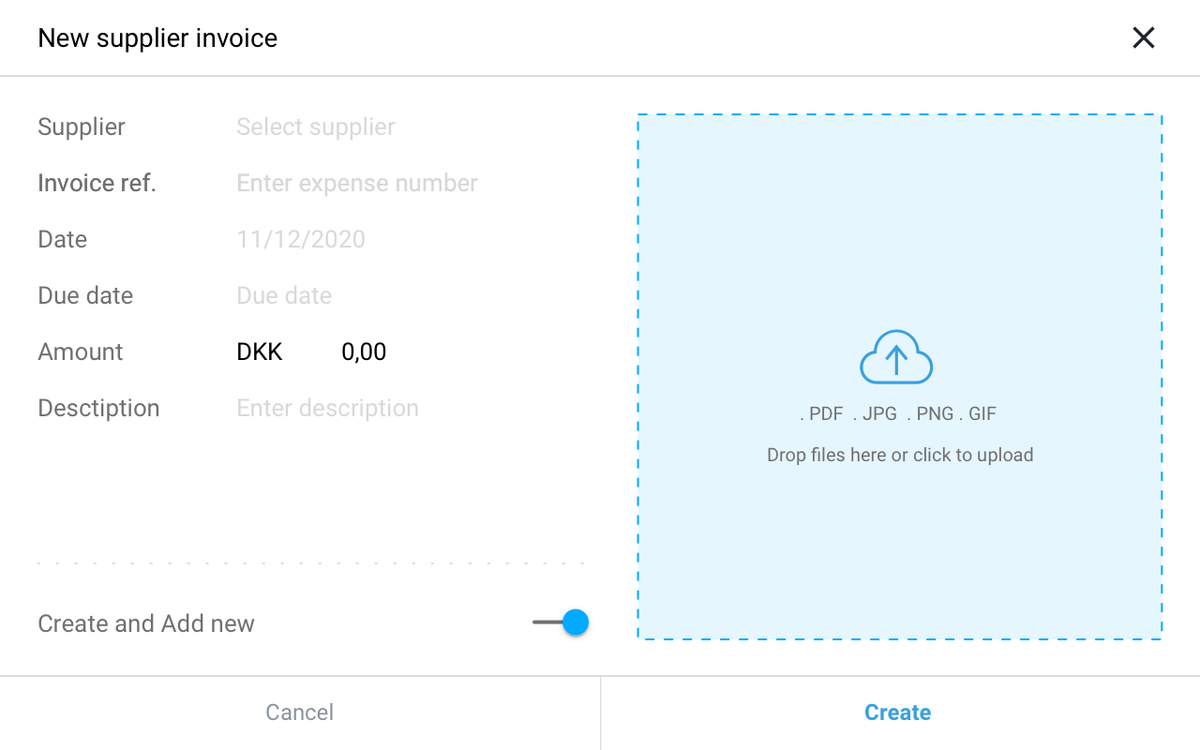Image resolution: width=1200 pixels, height=750 pixels.
Task: Click the cloud upload icon
Action: pyautogui.click(x=897, y=357)
